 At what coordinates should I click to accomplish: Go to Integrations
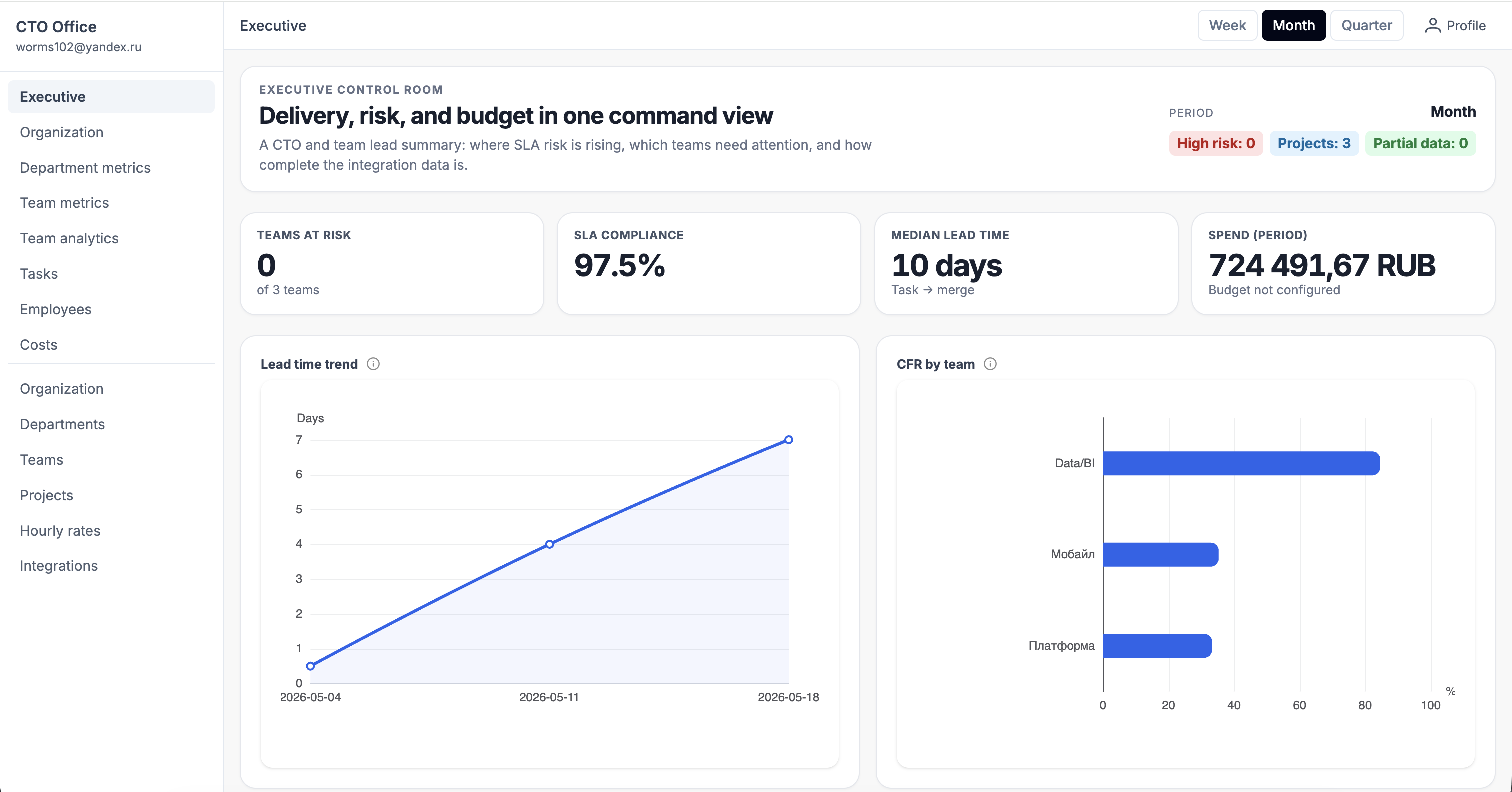111,566
